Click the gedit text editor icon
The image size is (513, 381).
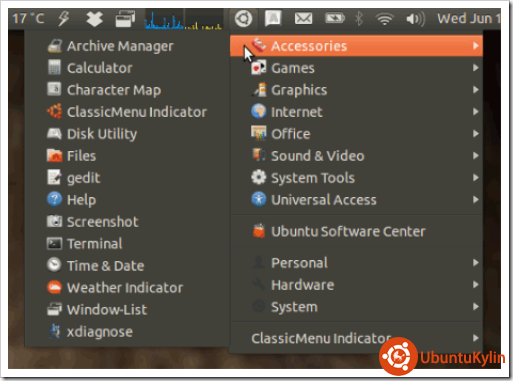[54, 177]
